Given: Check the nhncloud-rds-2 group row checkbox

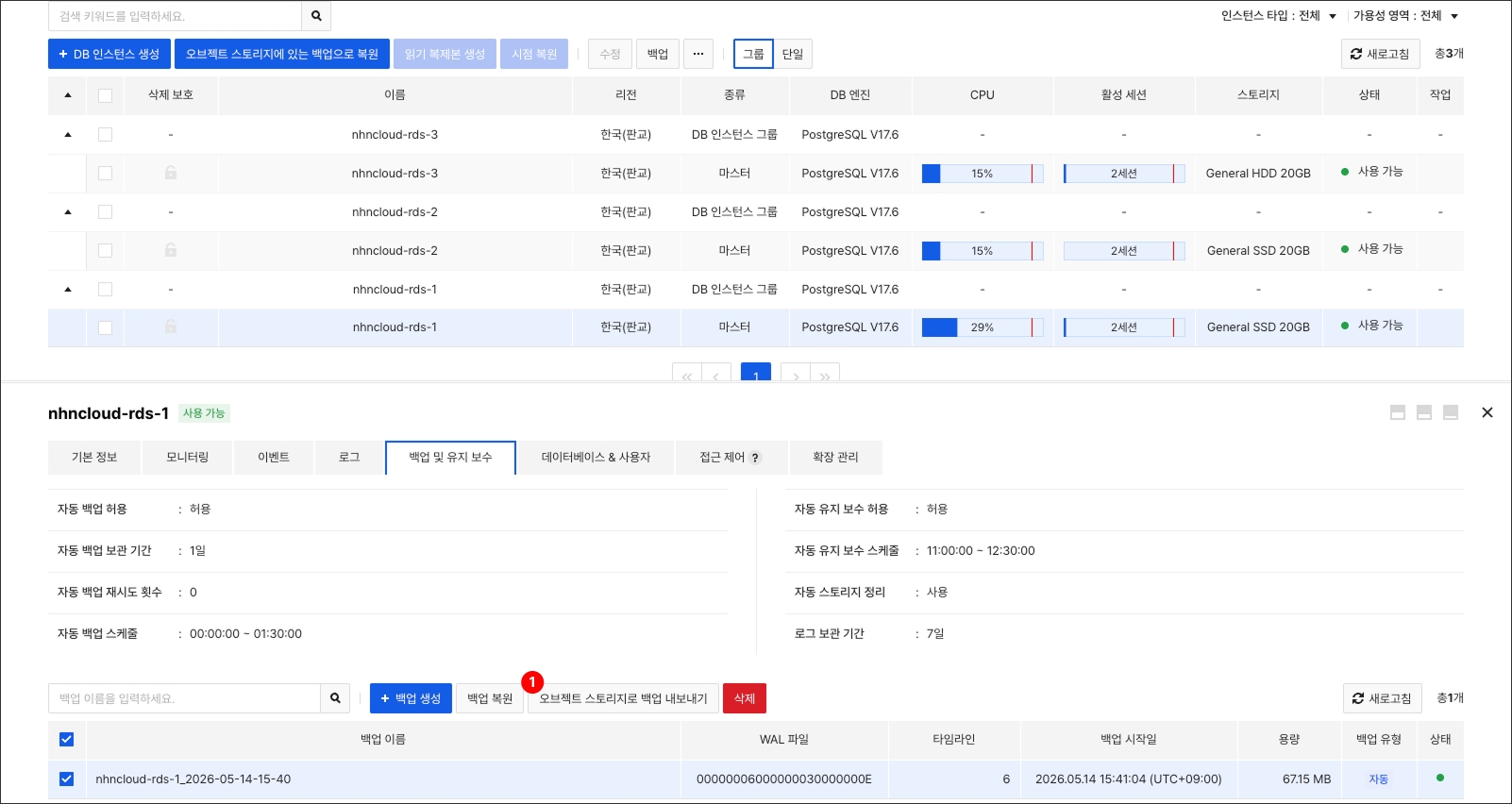Looking at the screenshot, I should pos(105,211).
